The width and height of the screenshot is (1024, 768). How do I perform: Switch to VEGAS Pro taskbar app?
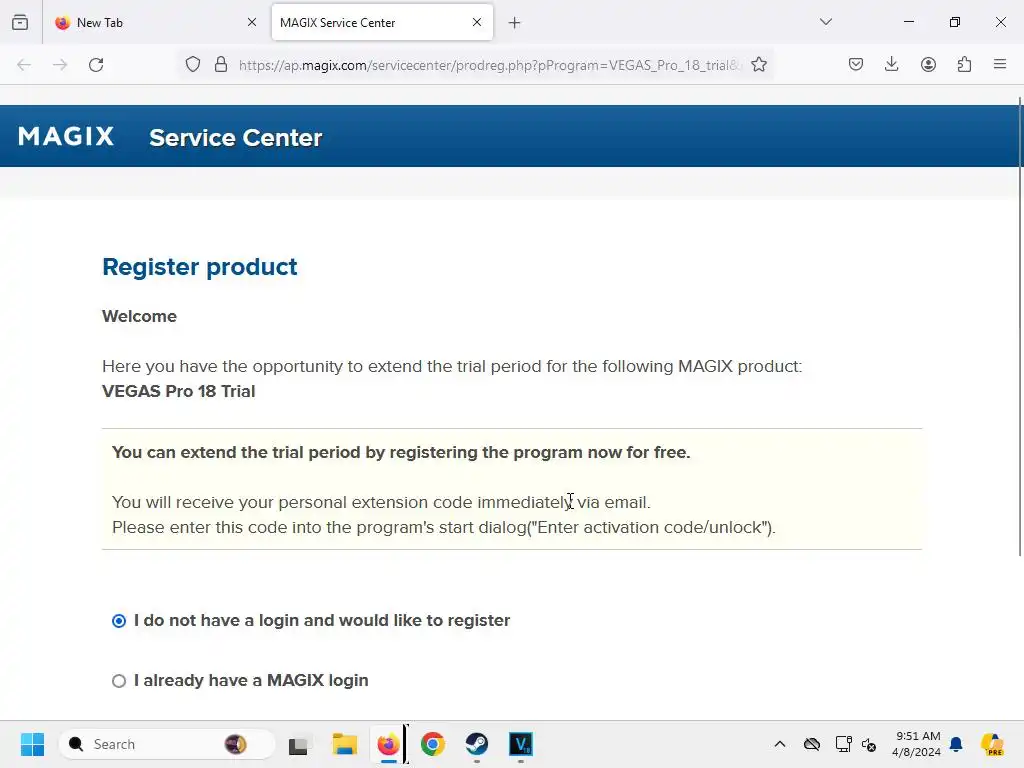pos(520,744)
